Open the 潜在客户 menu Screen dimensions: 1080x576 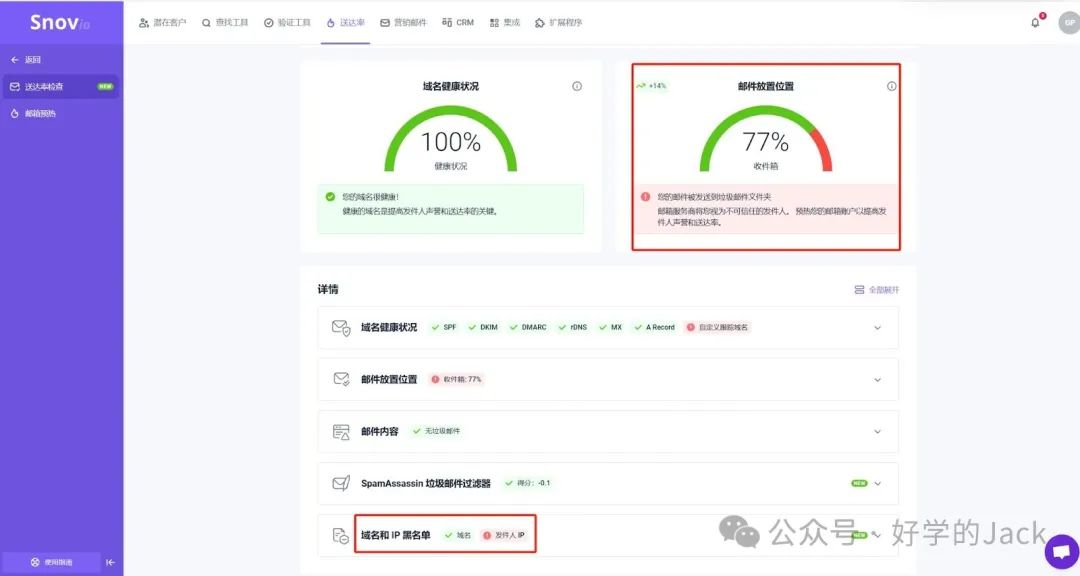pos(163,23)
